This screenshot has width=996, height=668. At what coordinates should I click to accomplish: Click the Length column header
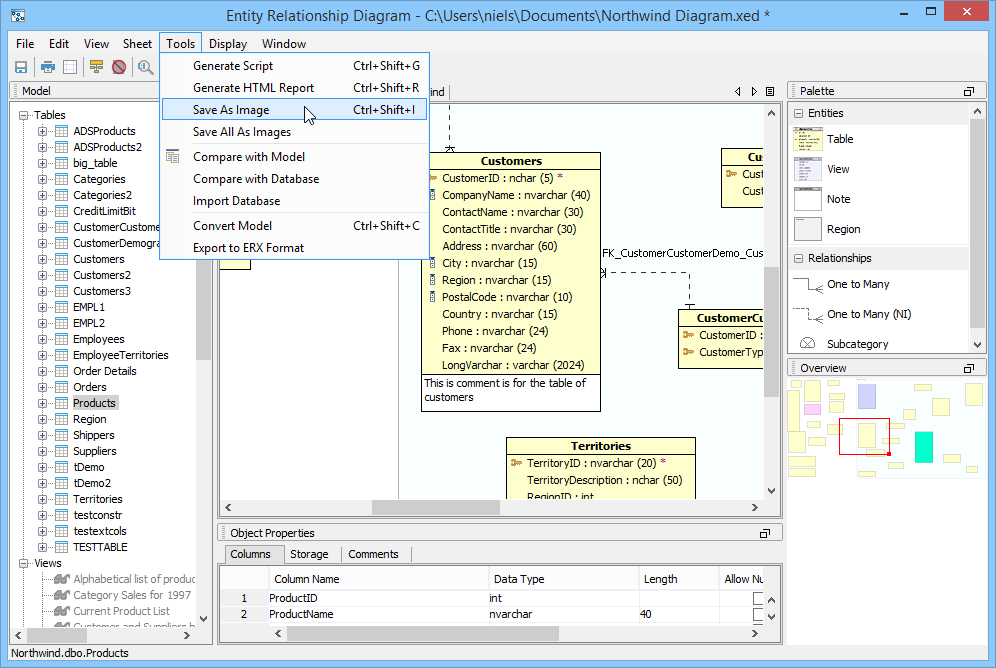tap(678, 579)
